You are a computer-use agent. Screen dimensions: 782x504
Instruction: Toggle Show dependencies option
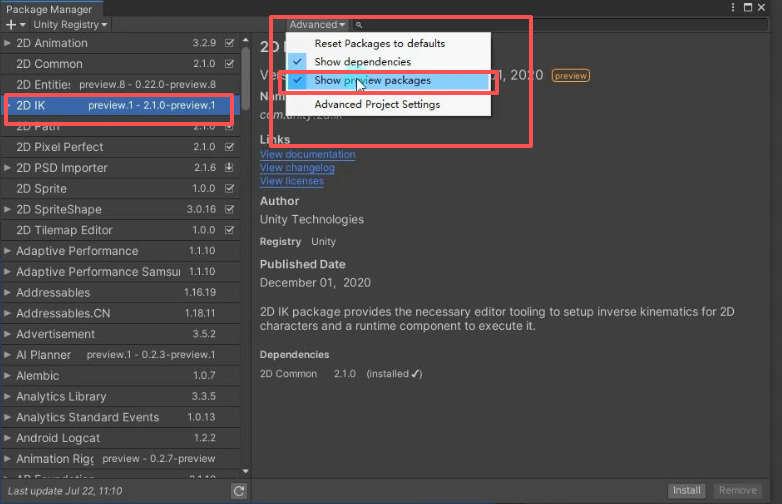point(363,62)
